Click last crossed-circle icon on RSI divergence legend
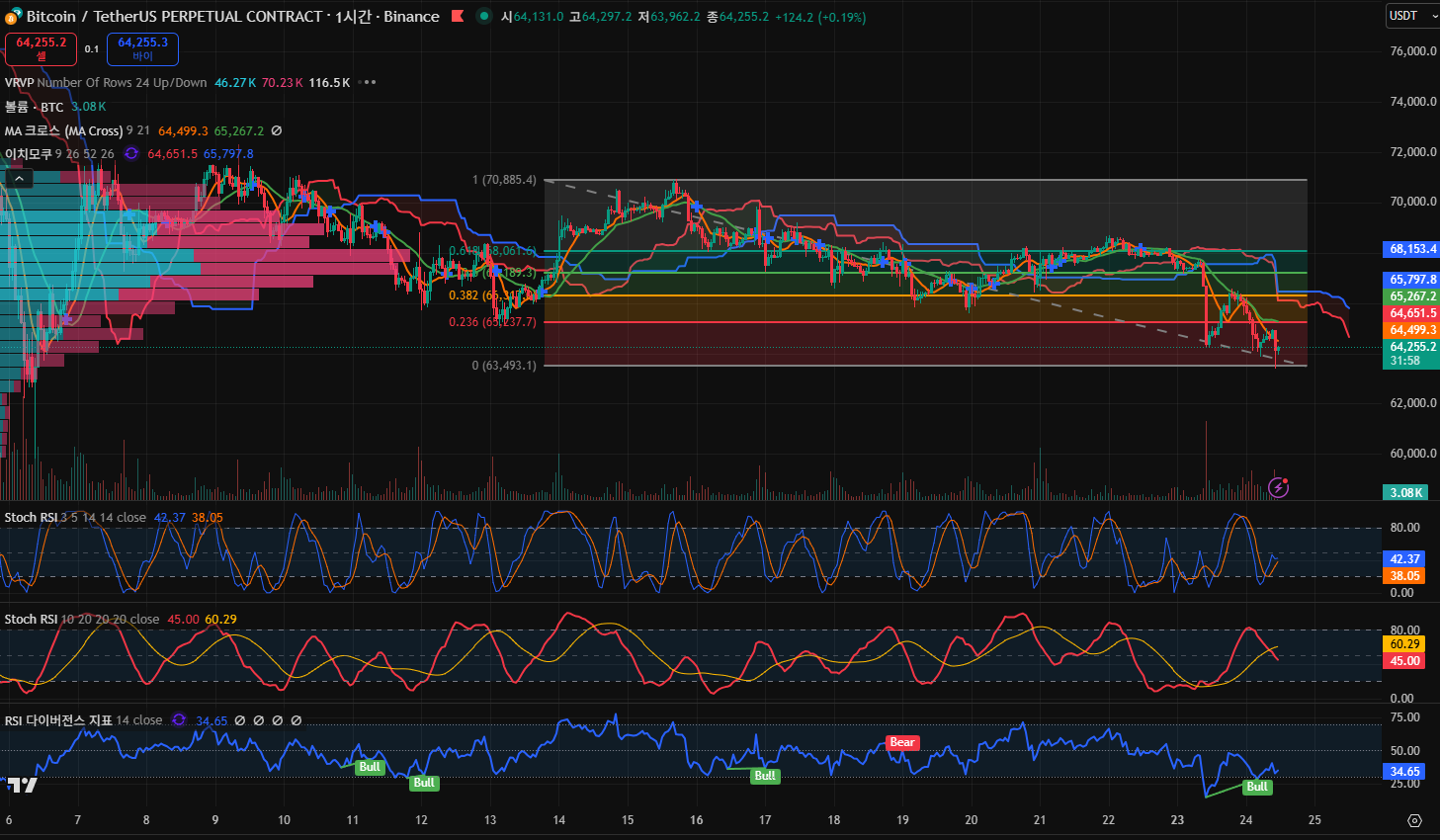The image size is (1440, 840). tap(296, 720)
